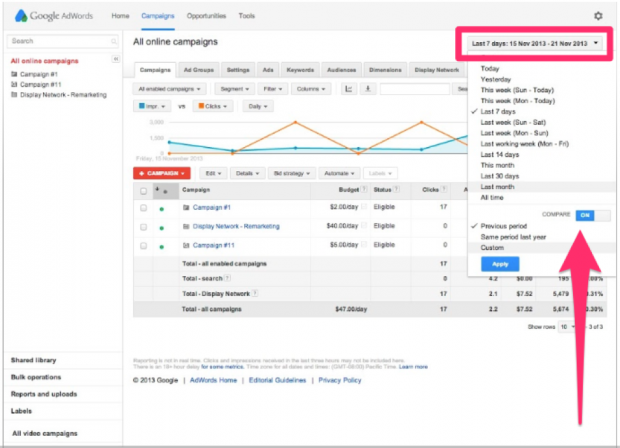Click the download report icon
The width and height of the screenshot is (620, 448).
pyautogui.click(x=368, y=89)
